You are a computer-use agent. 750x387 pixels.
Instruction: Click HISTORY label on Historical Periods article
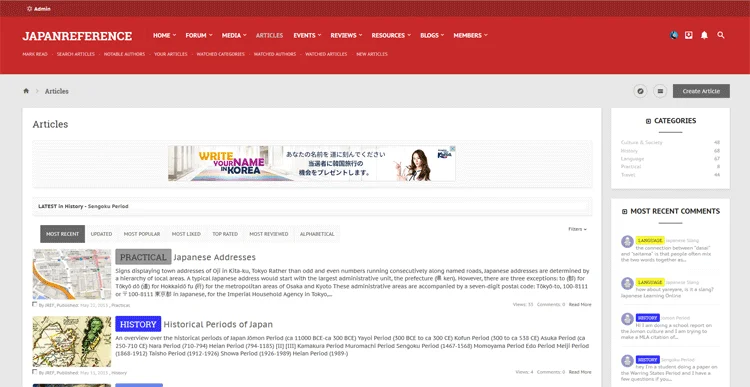pos(138,324)
